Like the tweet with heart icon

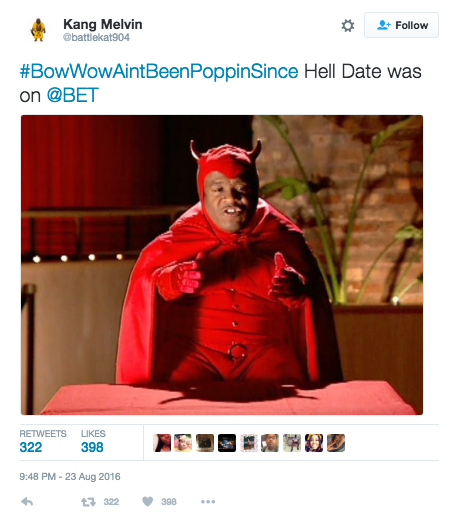tap(147, 502)
